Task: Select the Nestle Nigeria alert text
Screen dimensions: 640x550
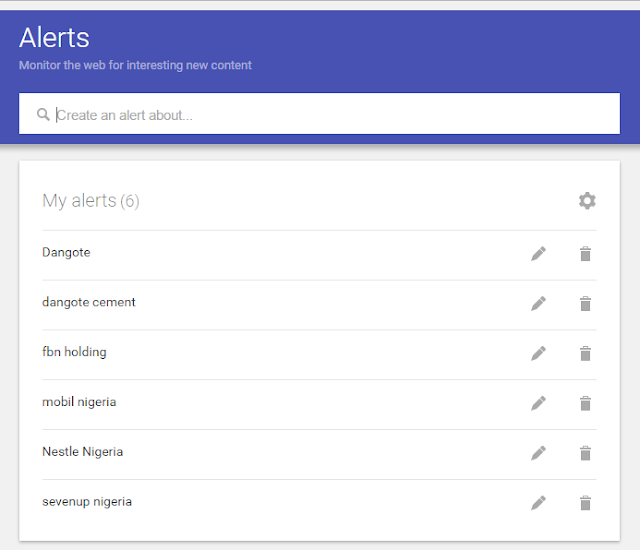Action: pyautogui.click(x=82, y=452)
